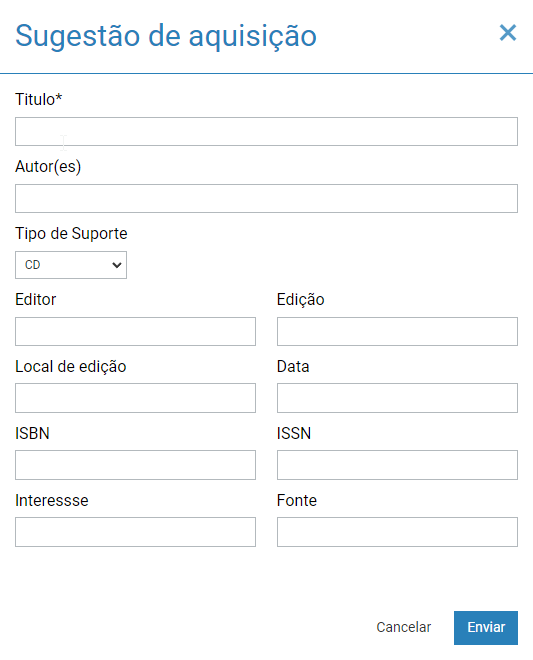Click the Edição text box
The height and width of the screenshot is (660, 533).
click(x=397, y=332)
